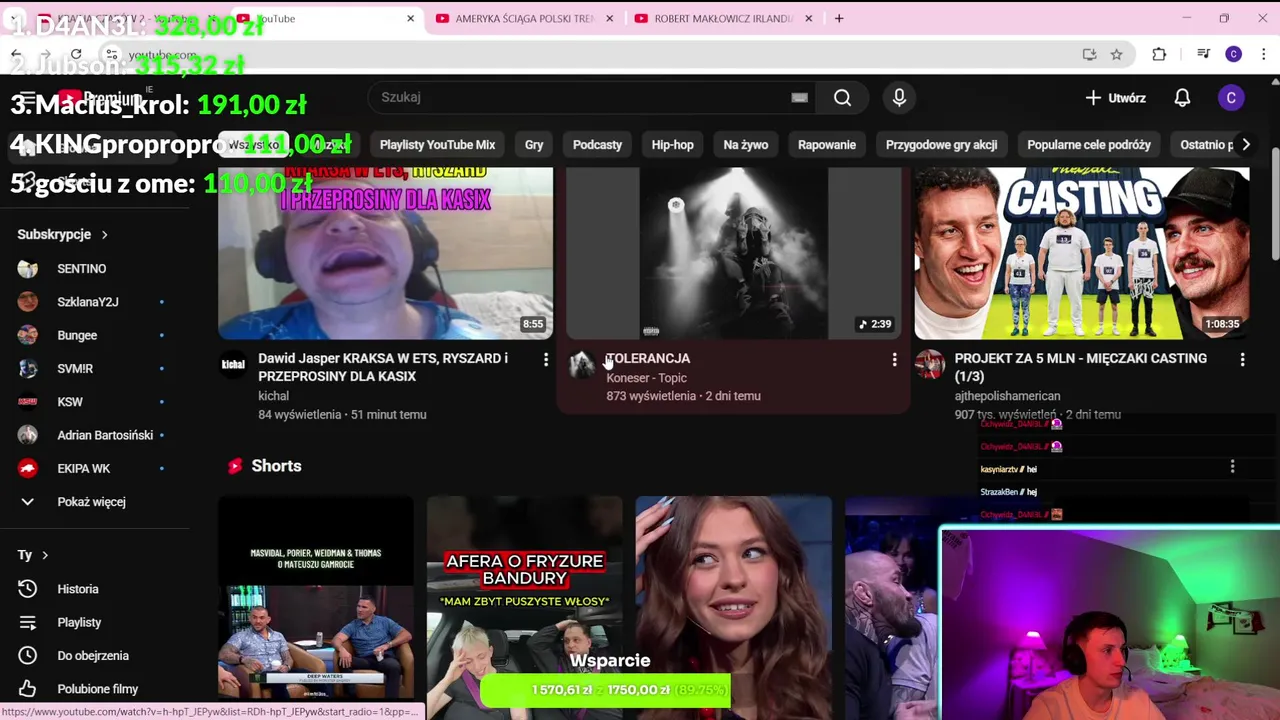Open Chrome profile avatar in toolbar
The image size is (1280, 720).
click(x=1233, y=54)
